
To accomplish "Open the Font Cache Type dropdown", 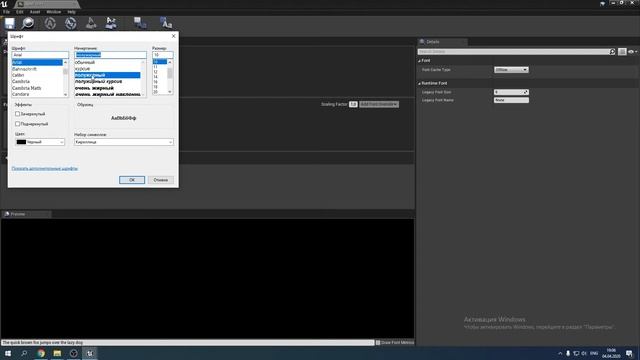I will pyautogui.click(x=511, y=70).
